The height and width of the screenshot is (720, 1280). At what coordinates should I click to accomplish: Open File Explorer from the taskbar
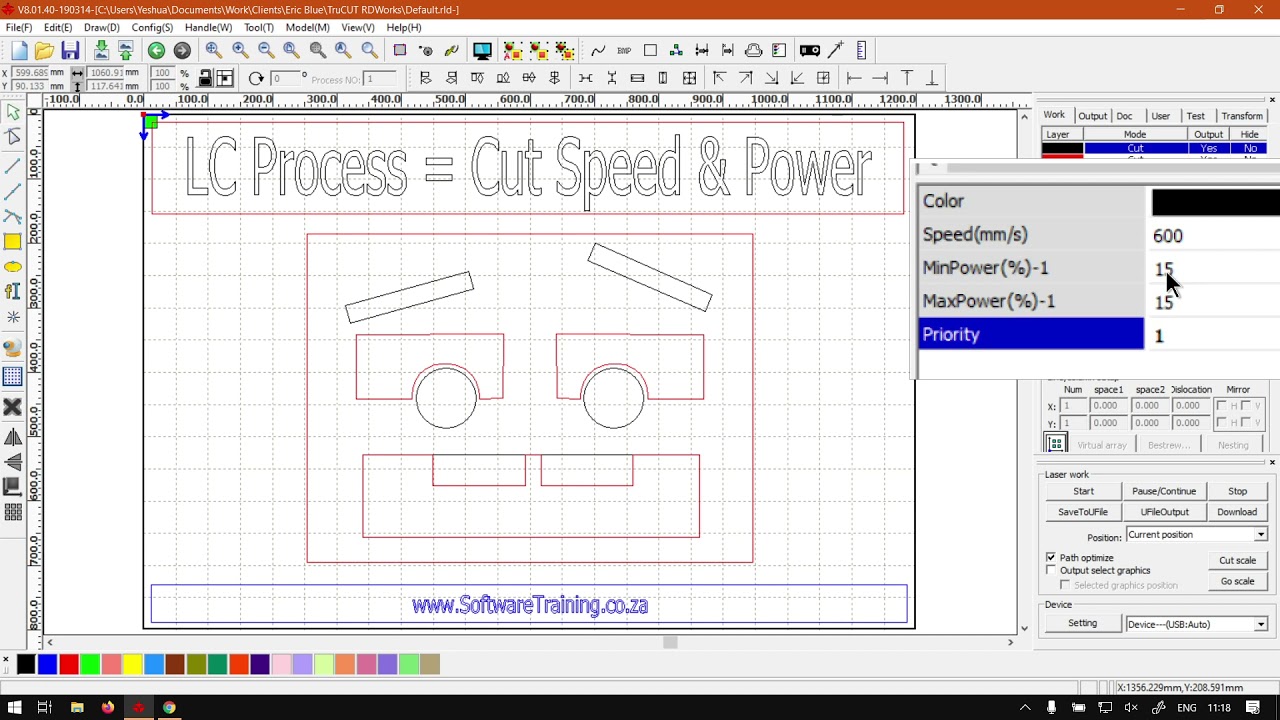77,708
